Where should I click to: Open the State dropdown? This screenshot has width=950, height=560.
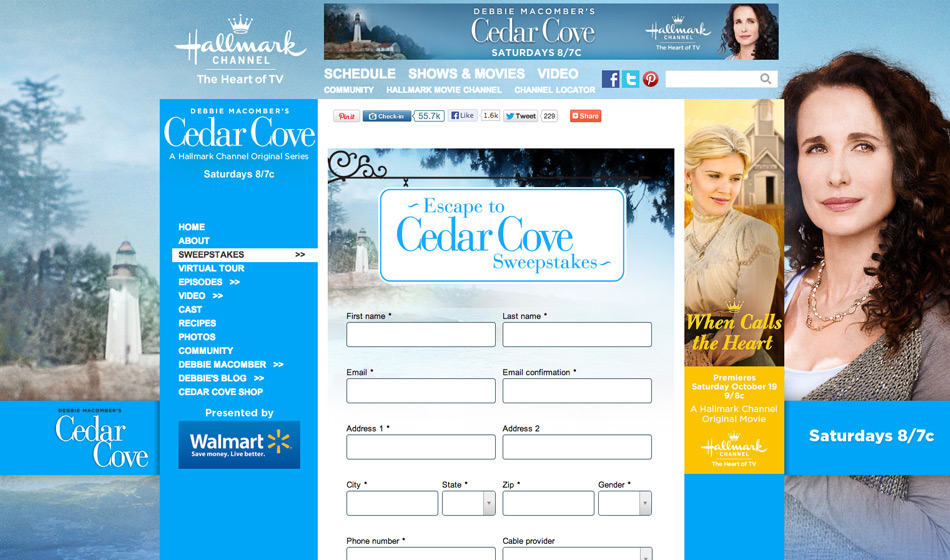(x=468, y=503)
